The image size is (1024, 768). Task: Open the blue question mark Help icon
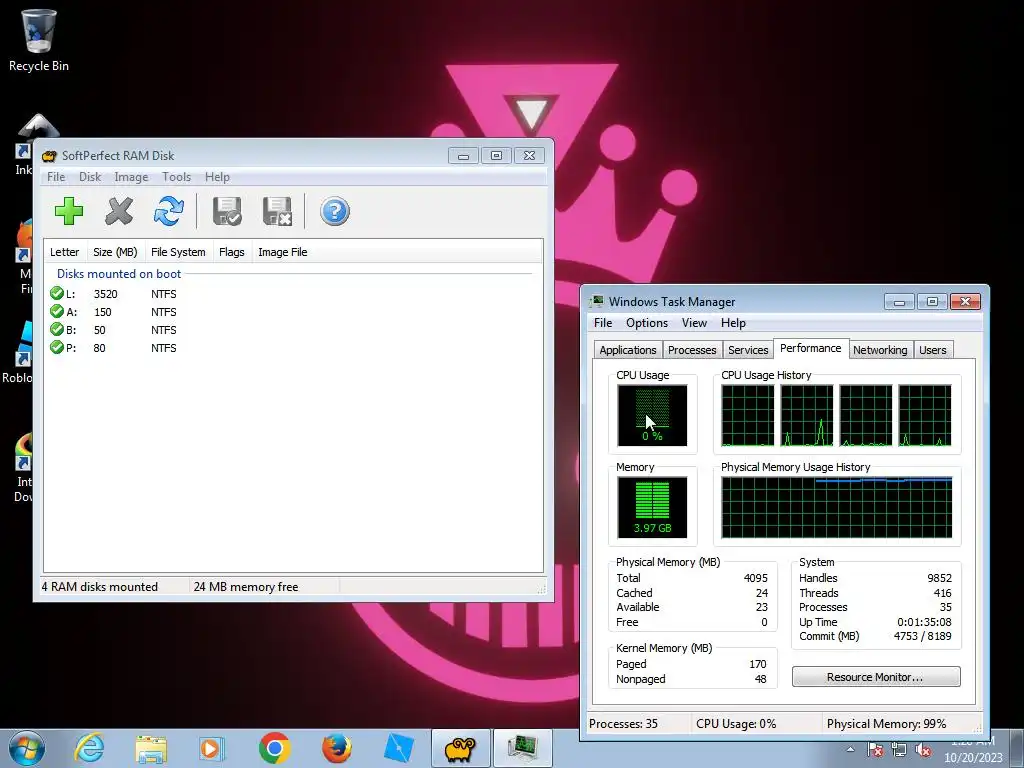click(334, 212)
